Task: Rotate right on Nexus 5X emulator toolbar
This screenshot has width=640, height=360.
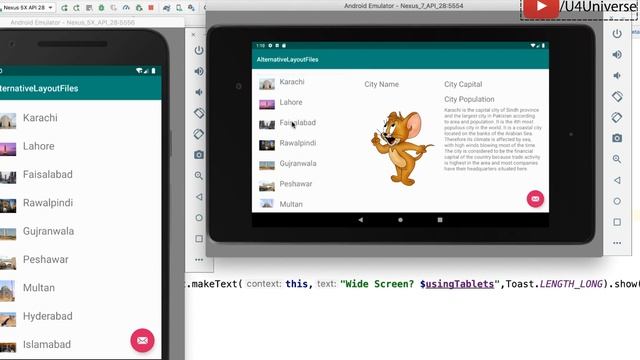Action: coord(199,134)
